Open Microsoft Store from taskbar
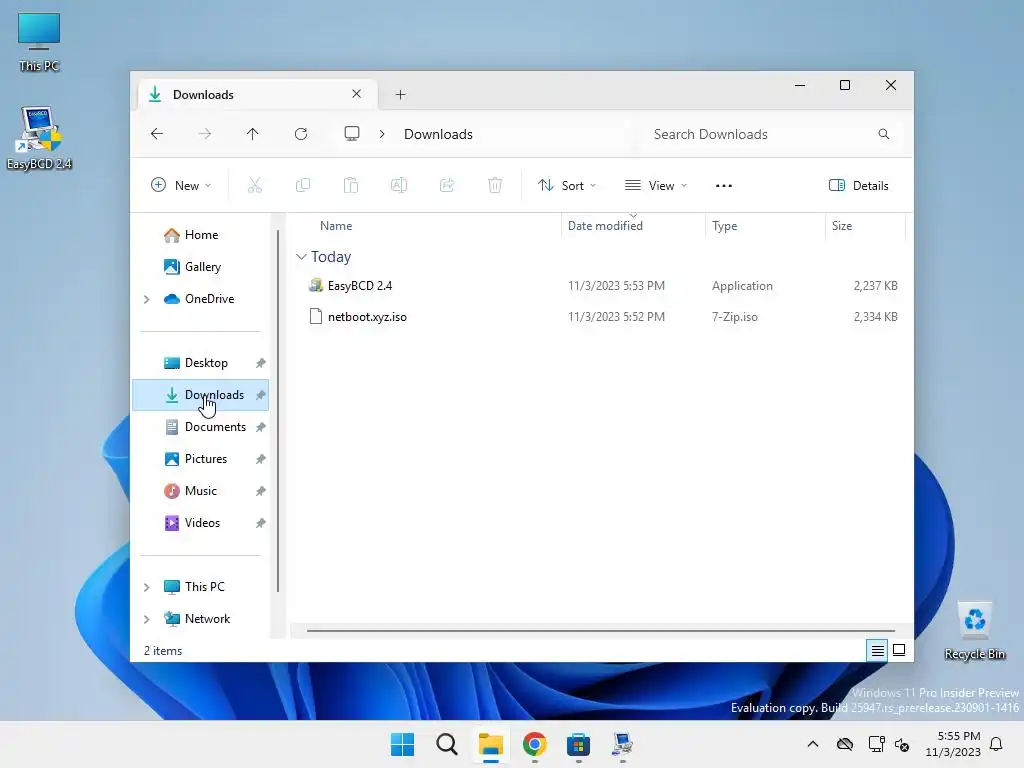The width and height of the screenshot is (1024, 768). 578,744
